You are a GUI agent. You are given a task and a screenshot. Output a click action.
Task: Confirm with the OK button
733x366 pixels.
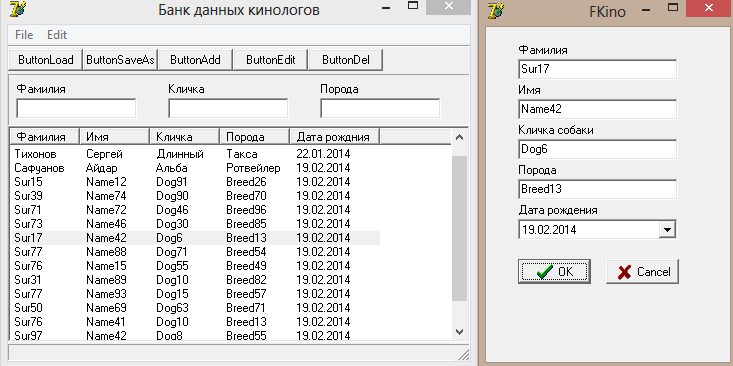pyautogui.click(x=554, y=272)
